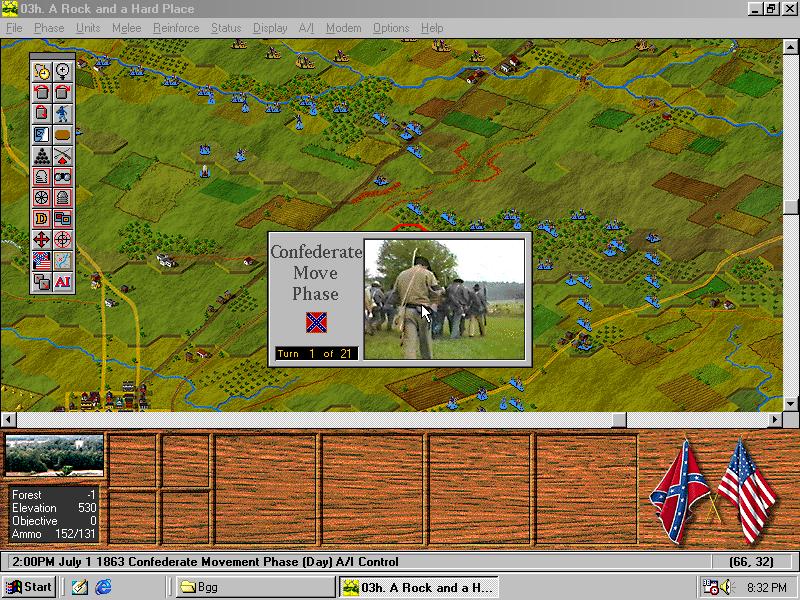Click the map's vertical scrollbar down arrow

click(791, 403)
